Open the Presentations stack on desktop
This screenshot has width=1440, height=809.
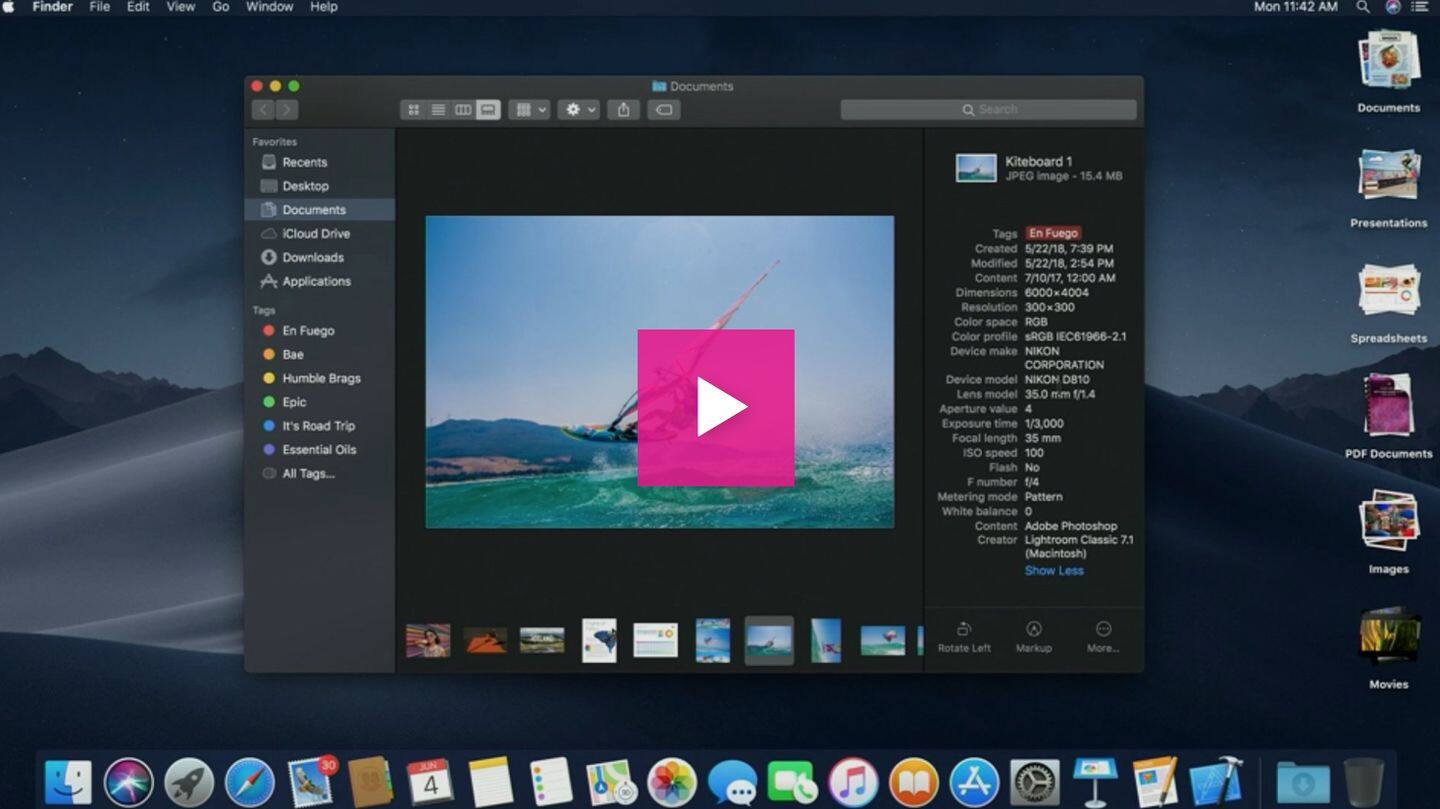tap(1388, 188)
